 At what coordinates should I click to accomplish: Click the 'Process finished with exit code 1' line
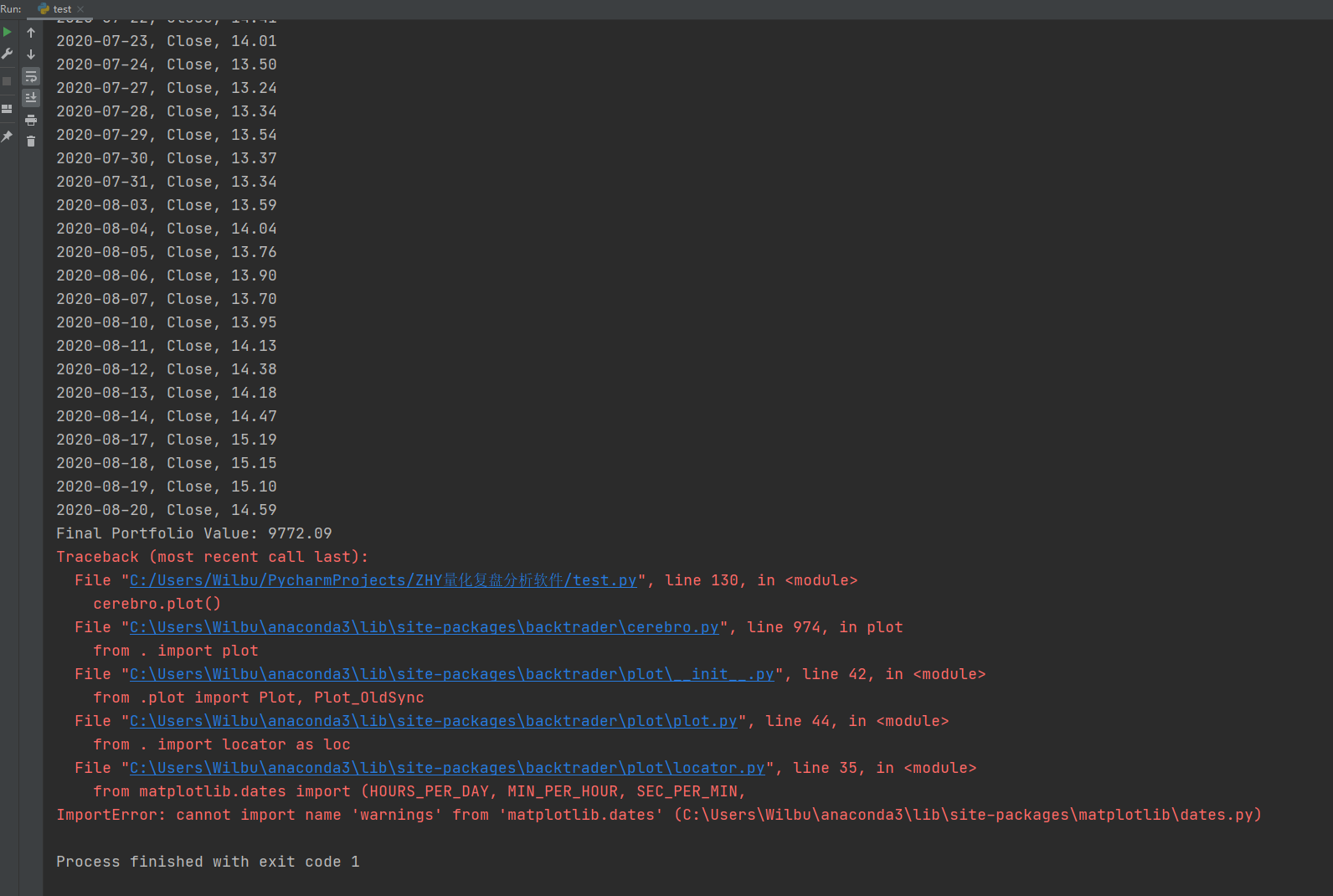click(x=208, y=862)
